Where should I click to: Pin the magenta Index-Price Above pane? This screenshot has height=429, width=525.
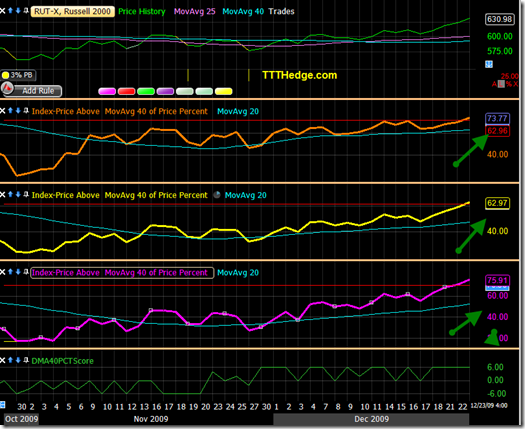tap(26, 272)
